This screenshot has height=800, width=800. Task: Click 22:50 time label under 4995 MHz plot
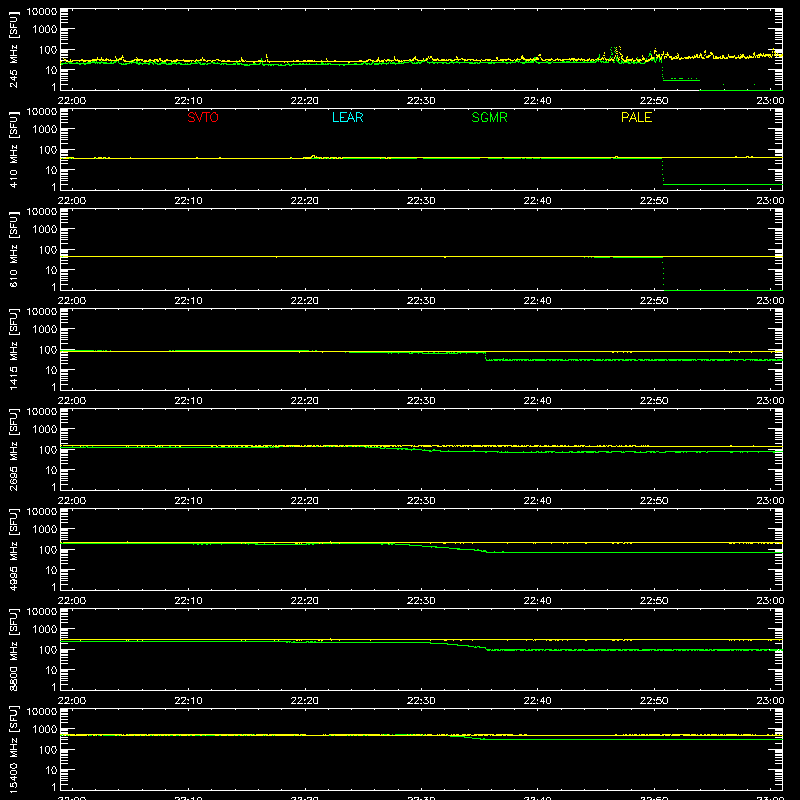pos(654,601)
